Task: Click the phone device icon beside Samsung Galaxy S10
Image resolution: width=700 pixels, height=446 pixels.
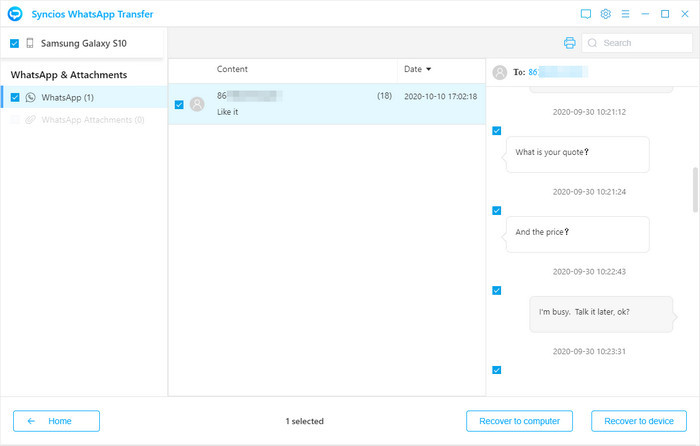Action: pos(30,43)
